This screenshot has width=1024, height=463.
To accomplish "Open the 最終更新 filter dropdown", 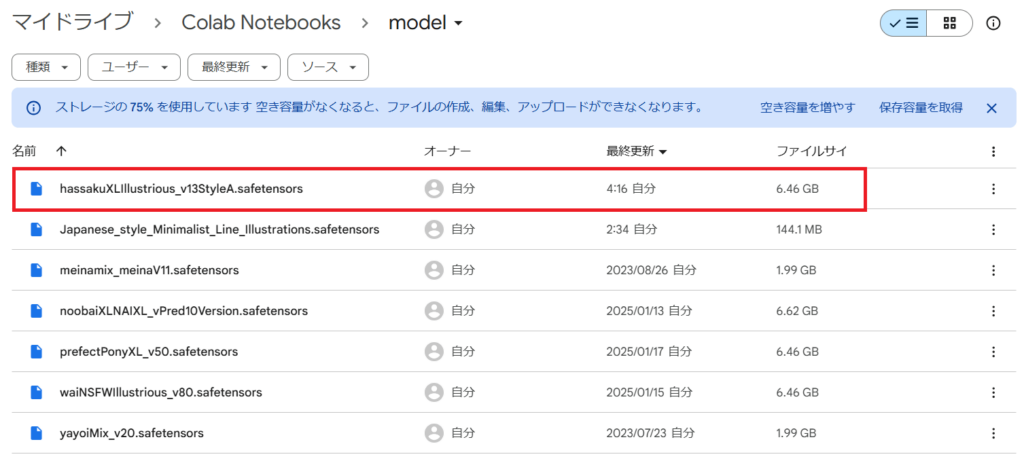I will tap(234, 67).
